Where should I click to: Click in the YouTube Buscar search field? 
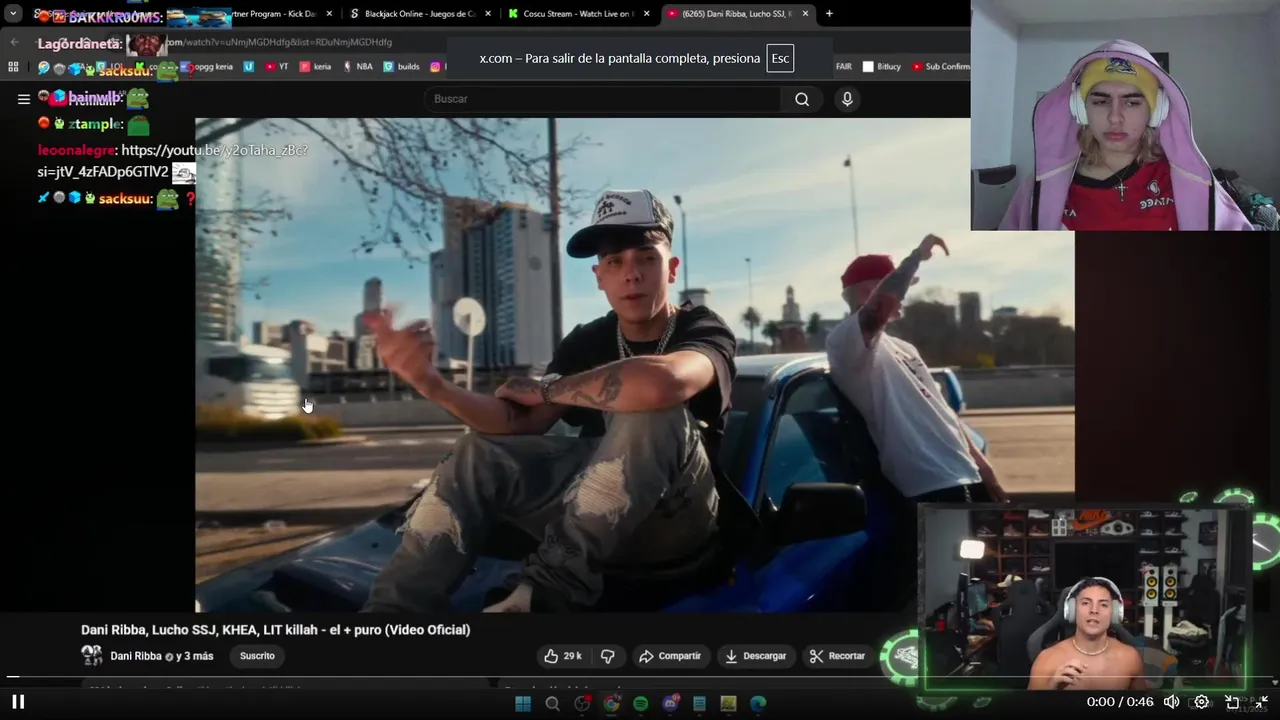pos(603,99)
